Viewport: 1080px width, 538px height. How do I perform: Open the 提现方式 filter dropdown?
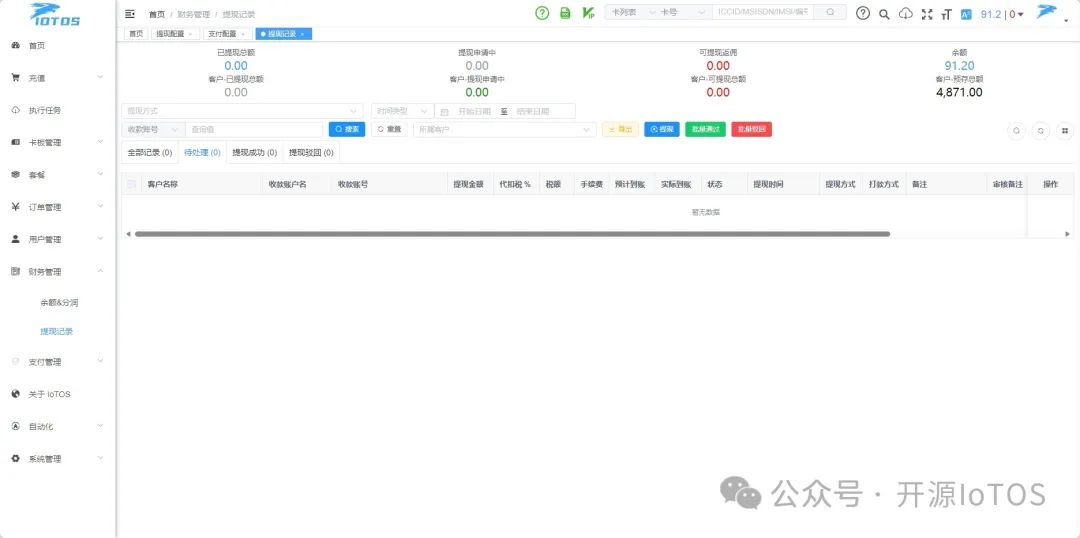coord(242,111)
